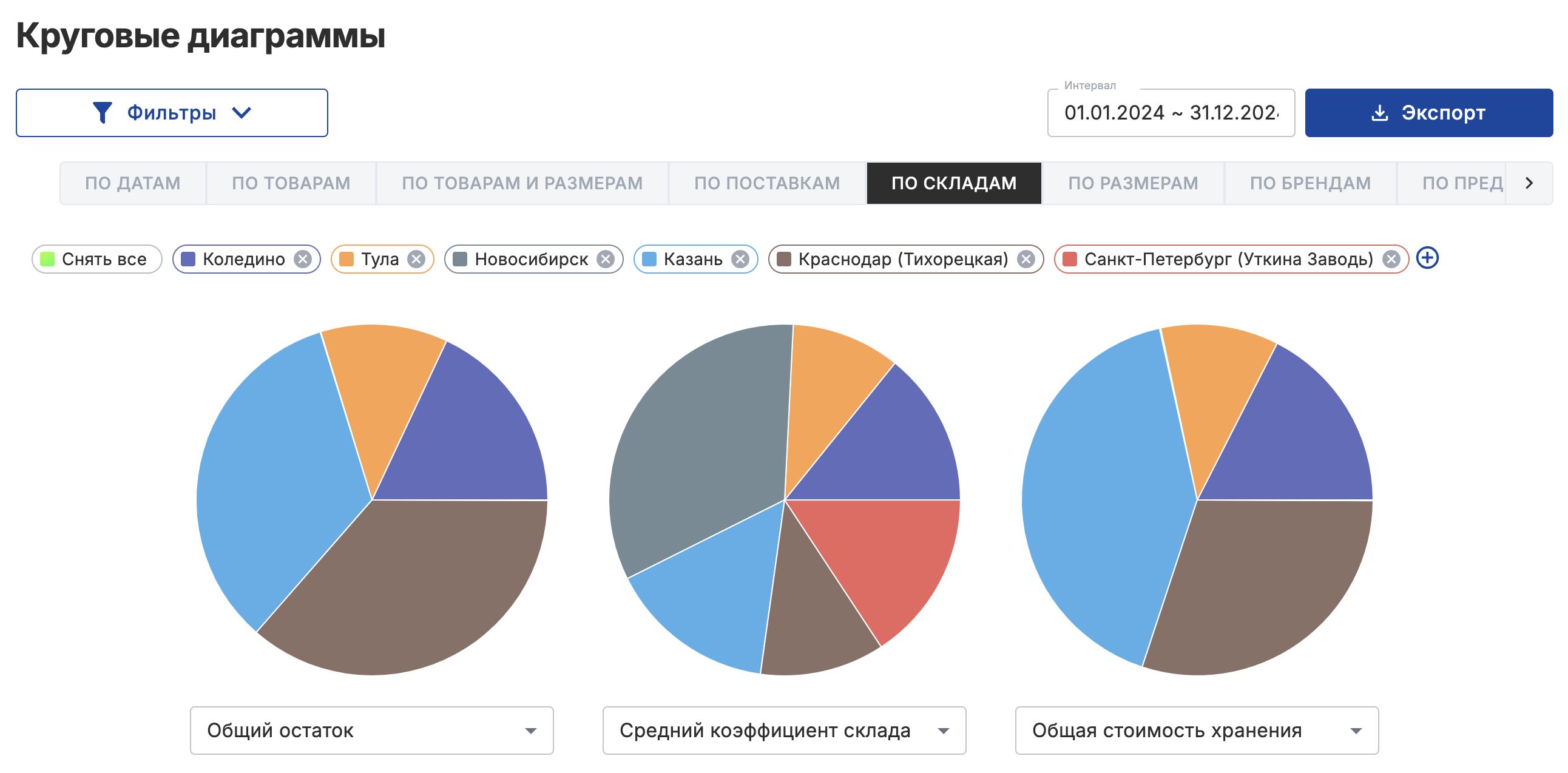This screenshot has width=1568, height=773.
Task: Switch to the ПО БРЕНДАМ tab
Action: pyautogui.click(x=1310, y=183)
